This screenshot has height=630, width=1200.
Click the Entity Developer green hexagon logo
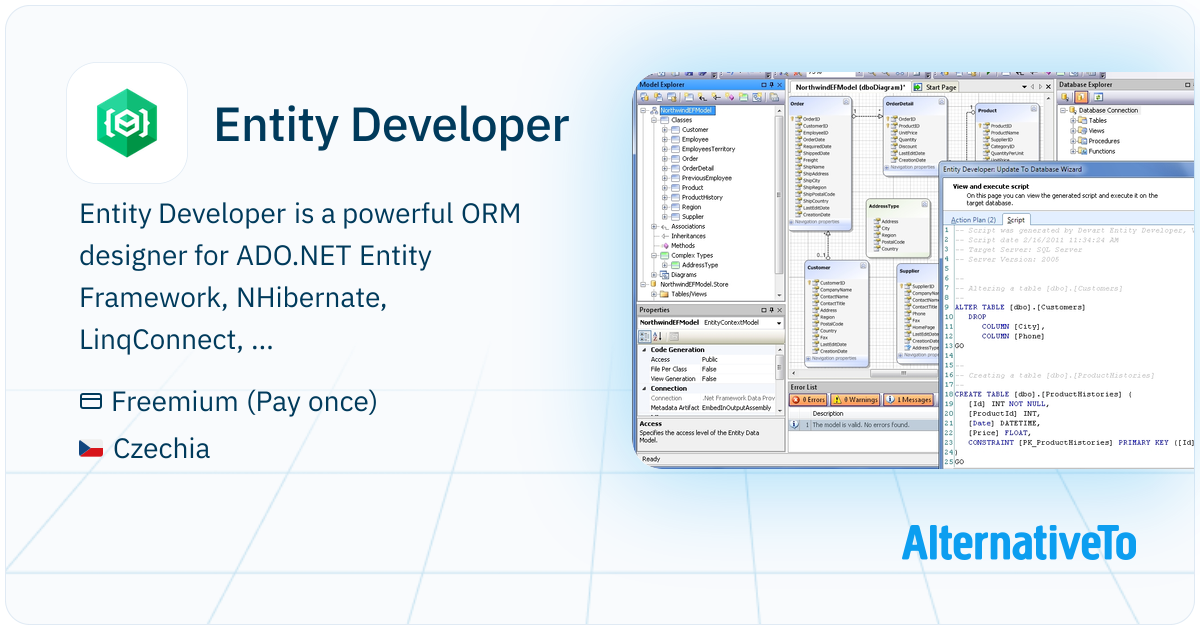pyautogui.click(x=127, y=123)
